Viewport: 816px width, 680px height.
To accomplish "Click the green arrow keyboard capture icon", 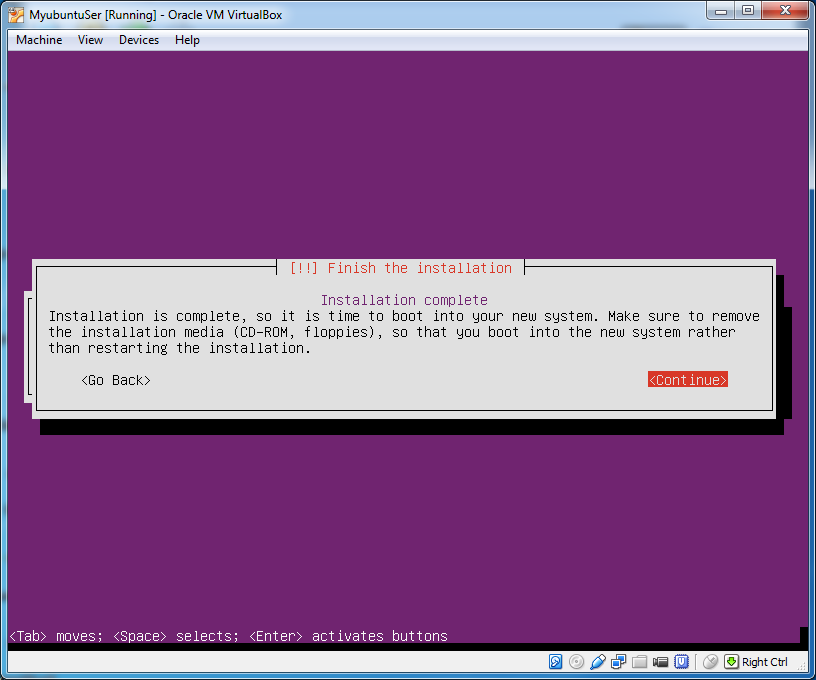I will point(731,662).
